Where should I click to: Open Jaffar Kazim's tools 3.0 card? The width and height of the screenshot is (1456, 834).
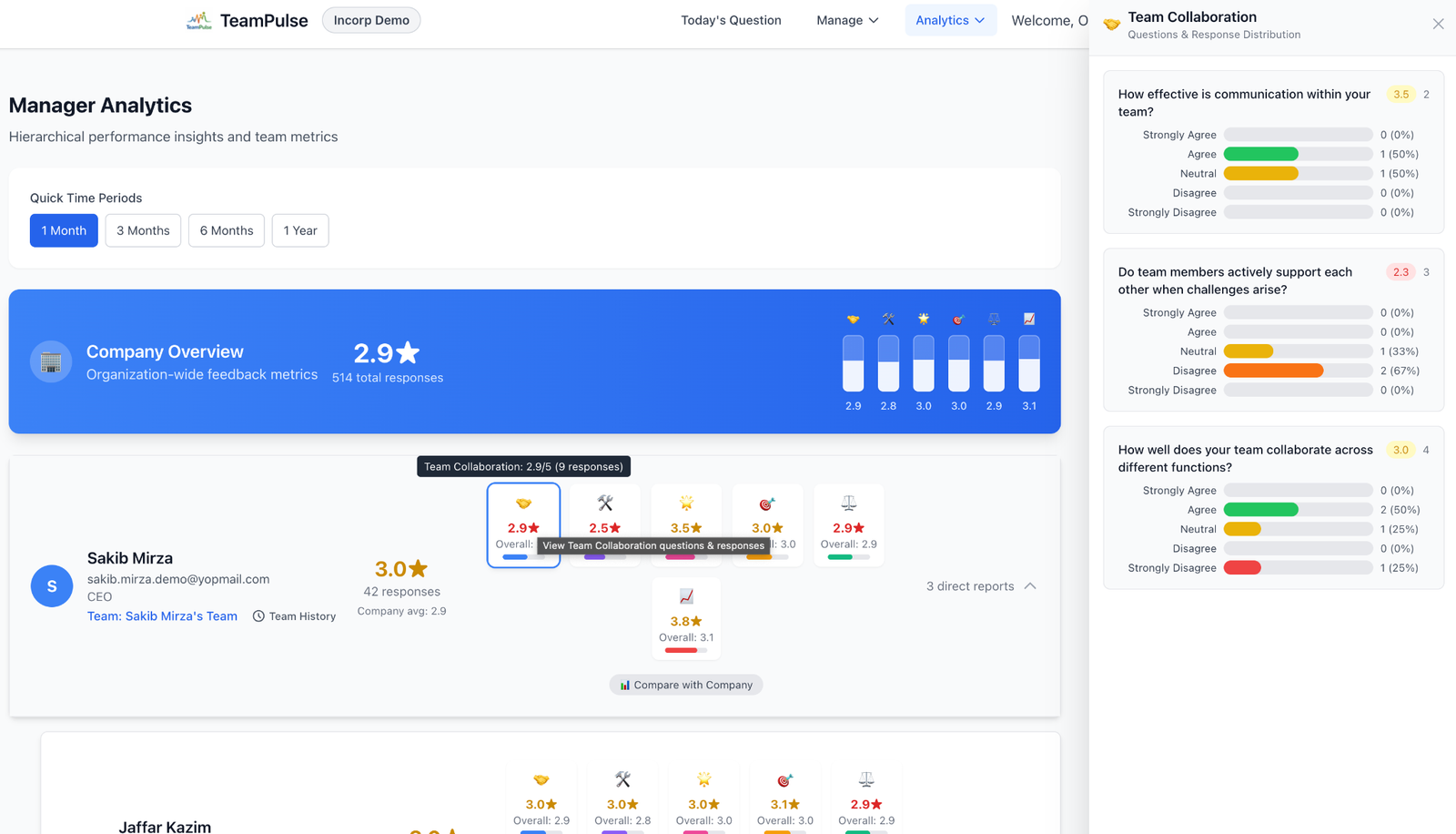coord(622,798)
